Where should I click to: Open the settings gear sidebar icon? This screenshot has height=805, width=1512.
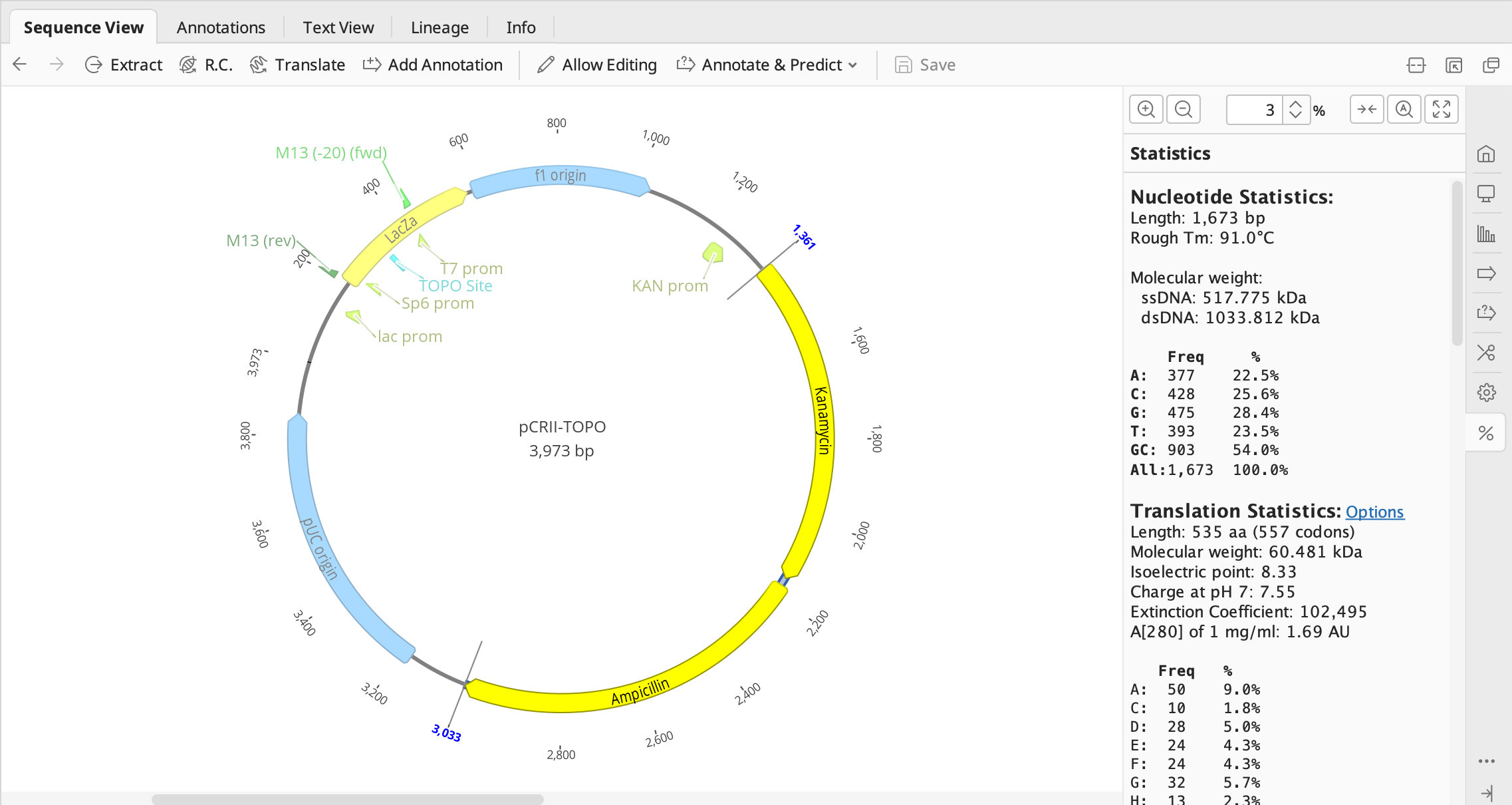tap(1486, 393)
